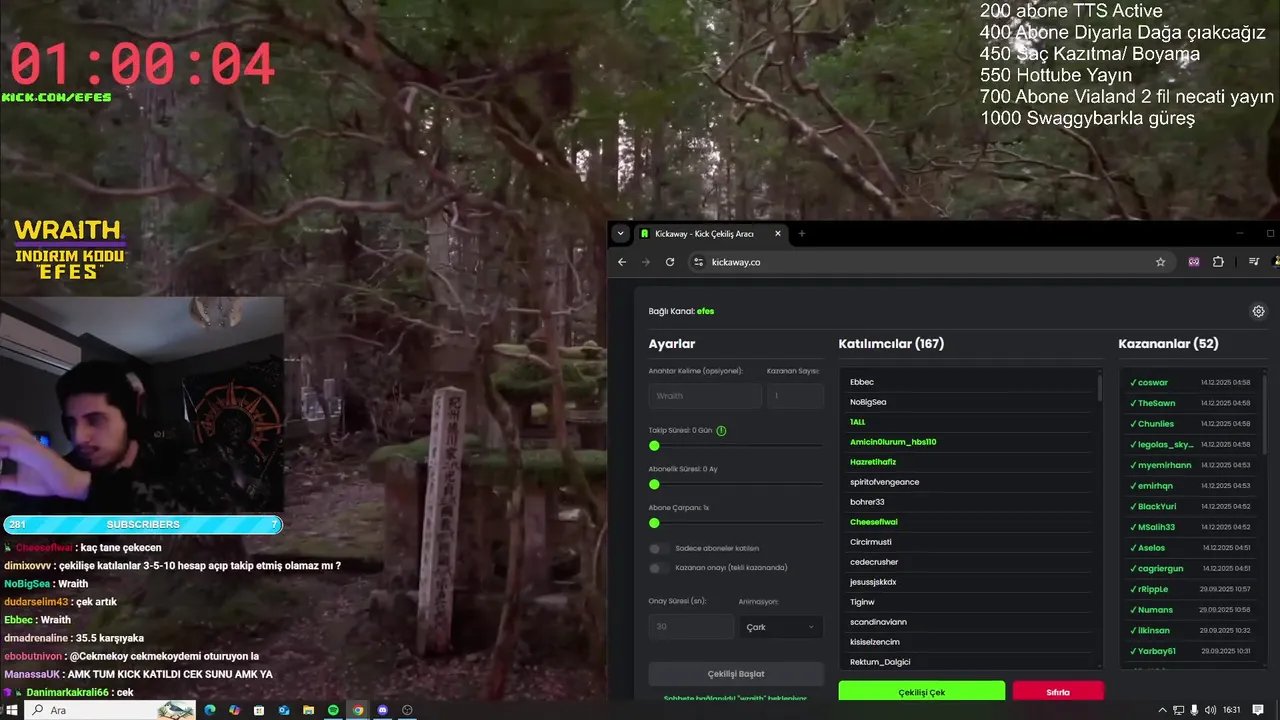
Task: Launch Microsoft Edge from the taskbar
Action: point(210,710)
